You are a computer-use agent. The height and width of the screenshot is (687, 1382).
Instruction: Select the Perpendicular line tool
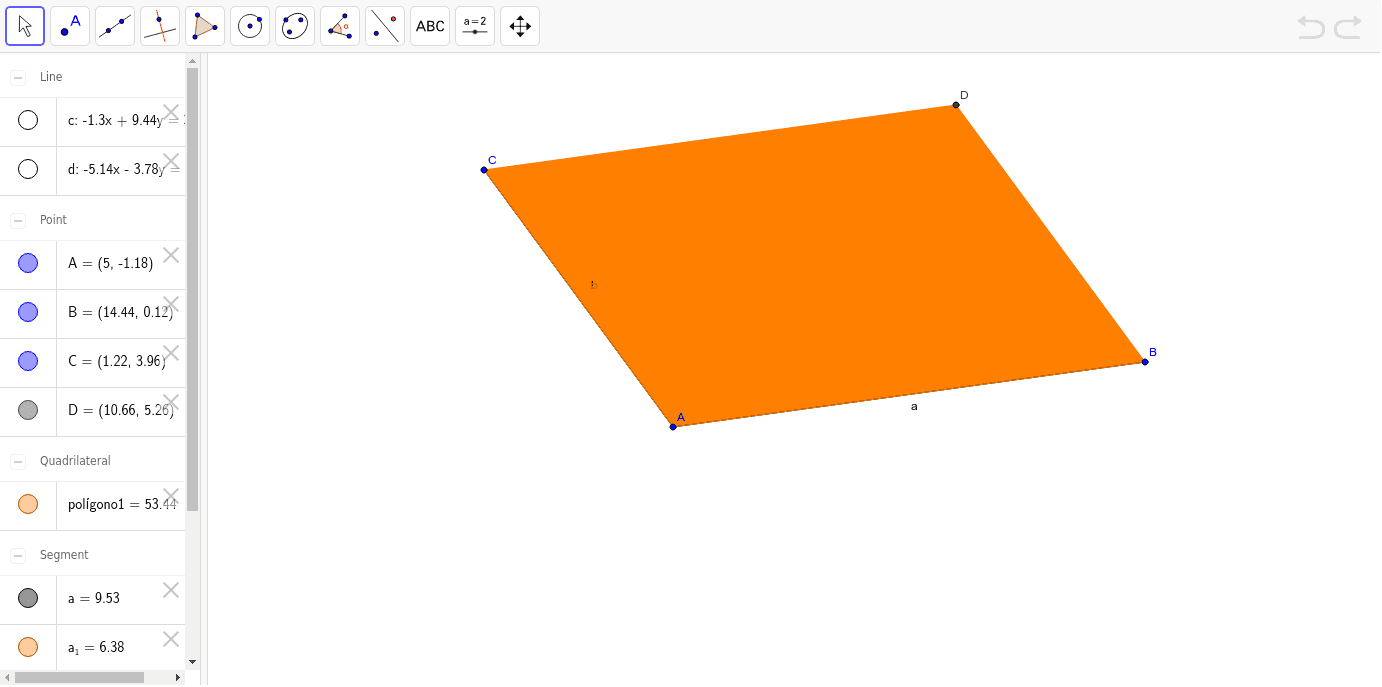(x=160, y=26)
